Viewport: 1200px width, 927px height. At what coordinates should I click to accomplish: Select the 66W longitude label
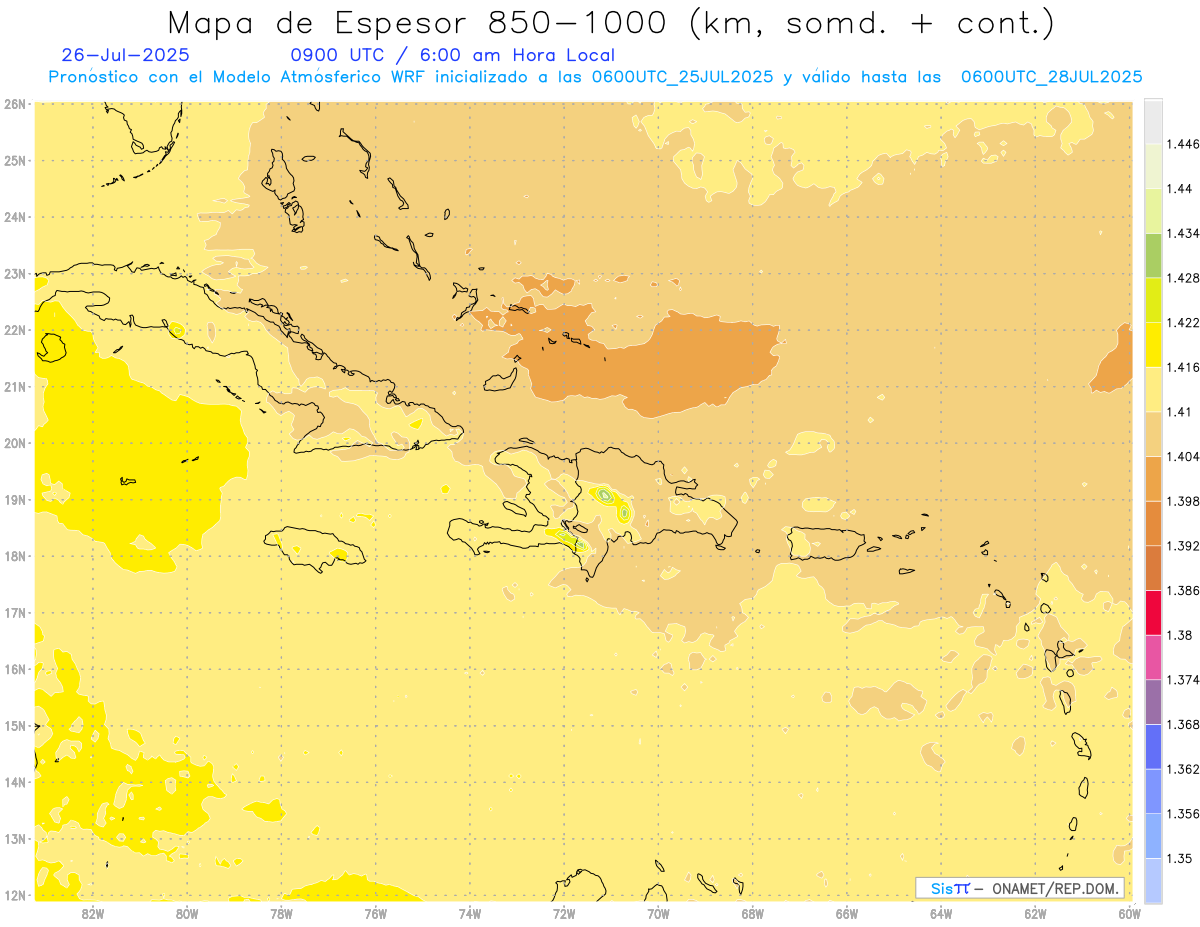tap(847, 913)
